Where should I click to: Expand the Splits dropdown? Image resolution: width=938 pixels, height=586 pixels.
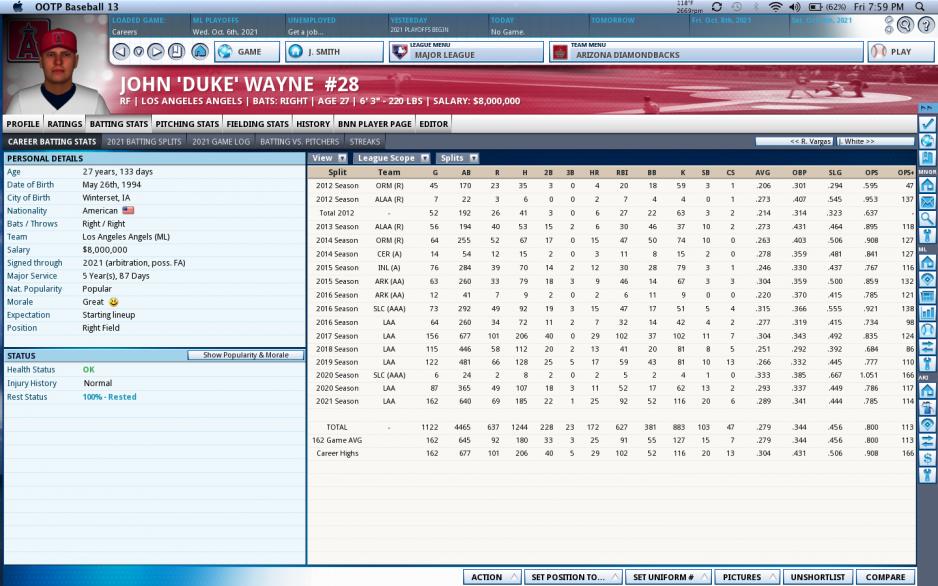(x=458, y=158)
